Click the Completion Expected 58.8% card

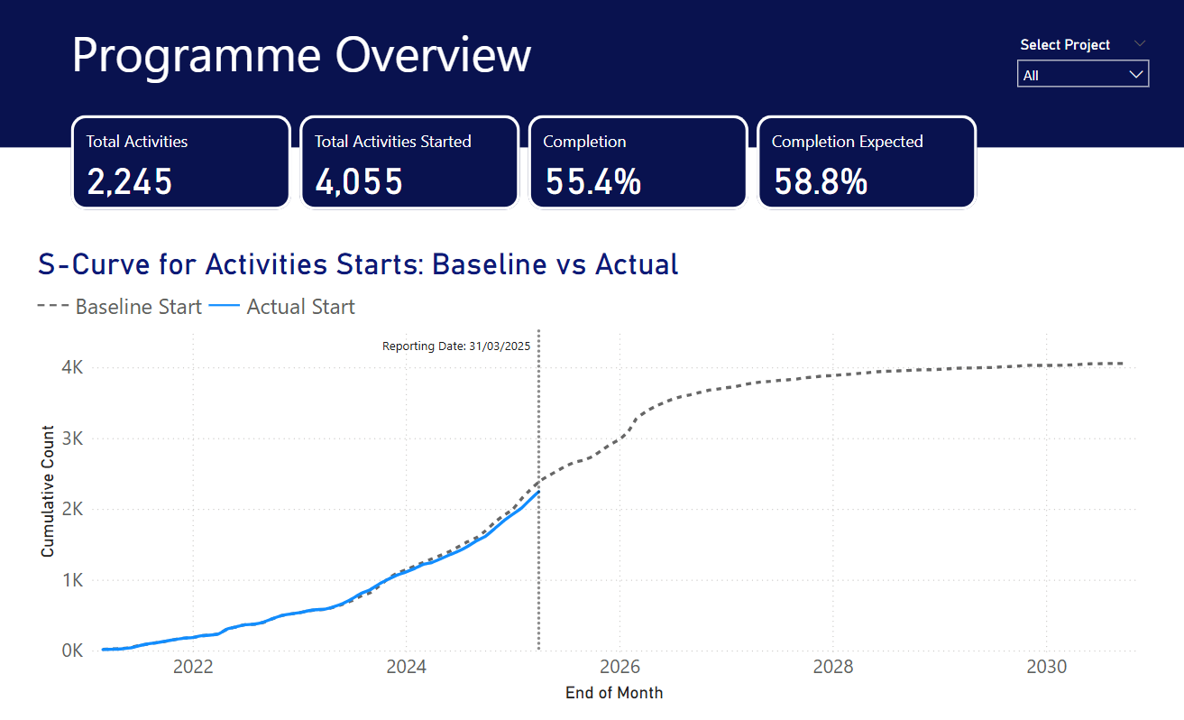[x=866, y=163]
